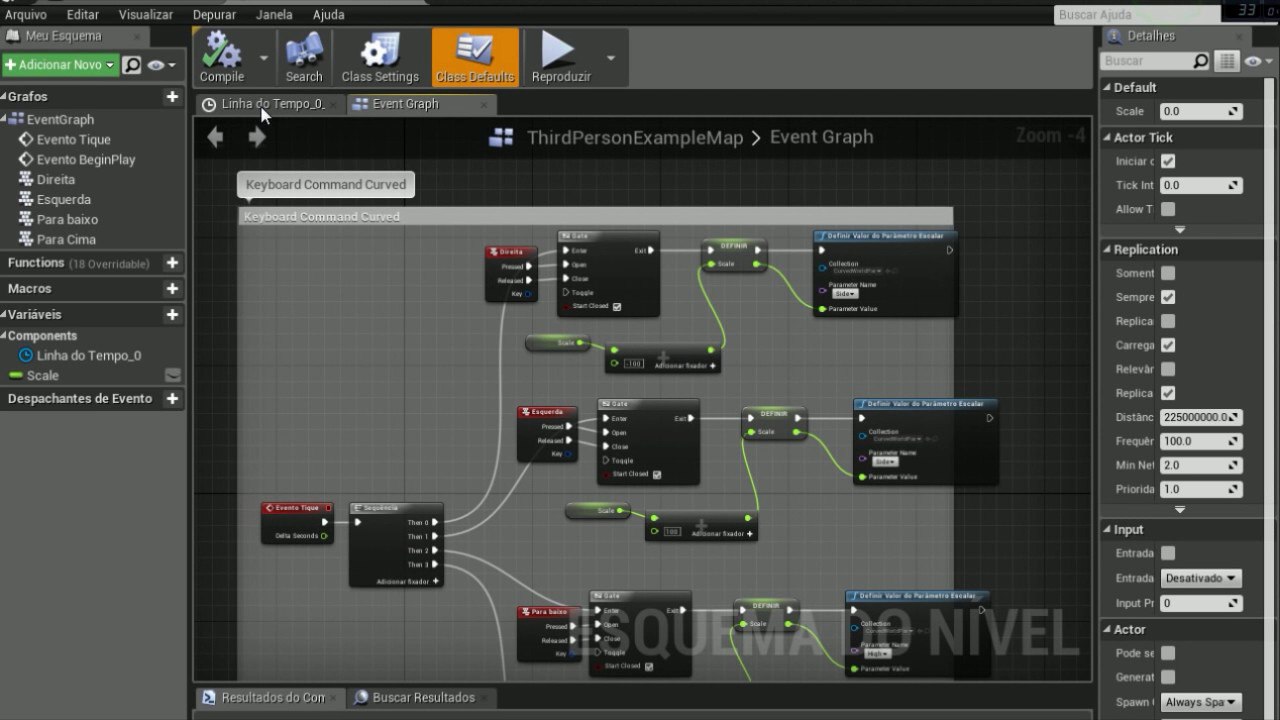Image resolution: width=1280 pixels, height=720 pixels.
Task: Click the magnifier icon in Meu Esquema panel
Action: 132,65
